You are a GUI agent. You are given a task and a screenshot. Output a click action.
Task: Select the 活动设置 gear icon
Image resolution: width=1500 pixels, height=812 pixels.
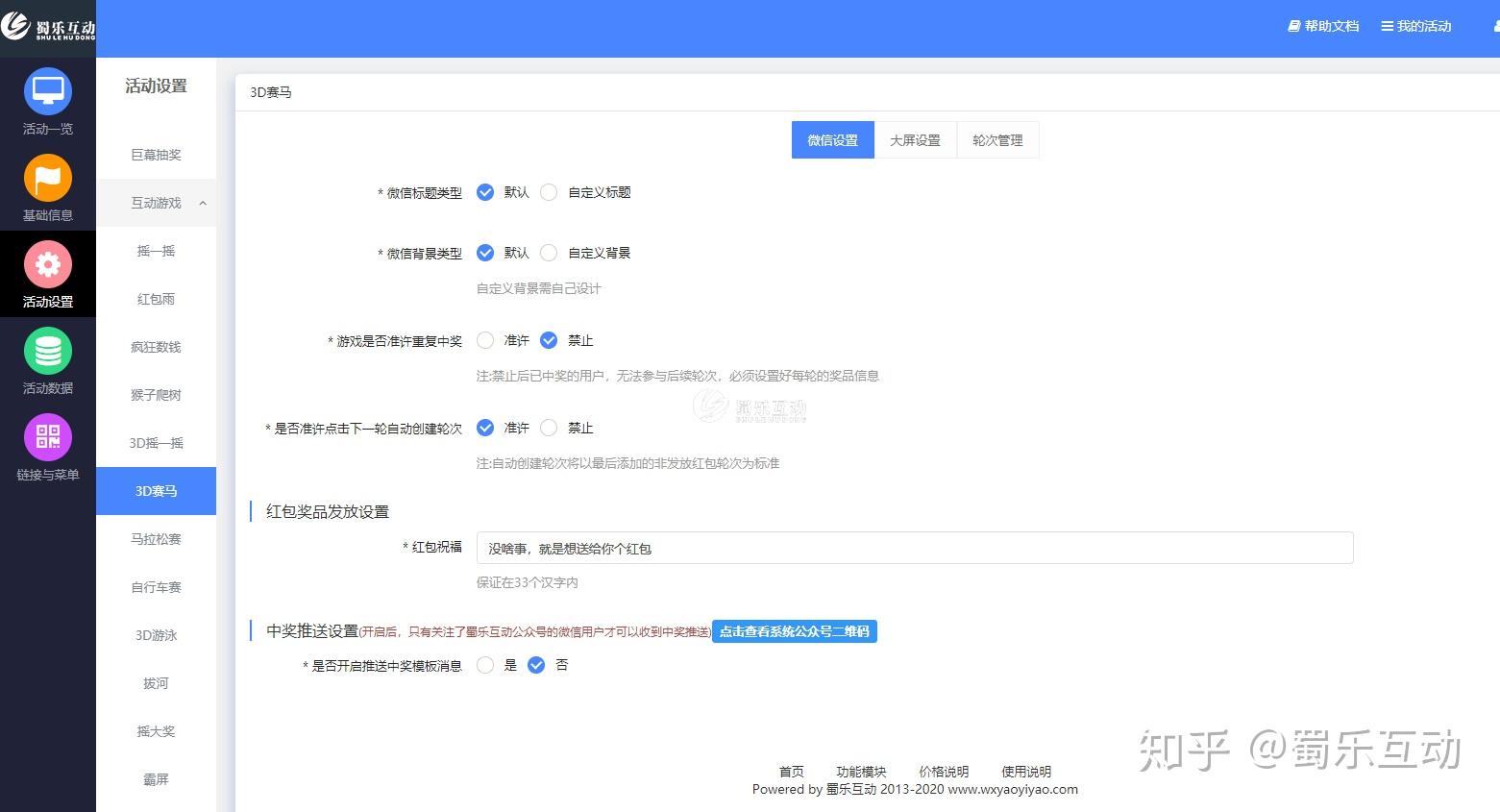point(48,264)
